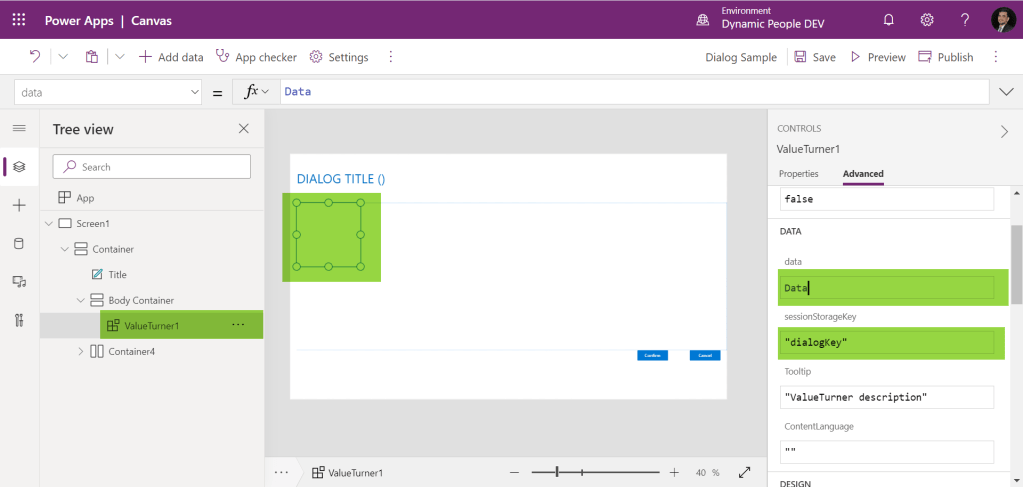This screenshot has height=487, width=1023.
Task: Select the Advanced tab
Action: tap(862, 174)
